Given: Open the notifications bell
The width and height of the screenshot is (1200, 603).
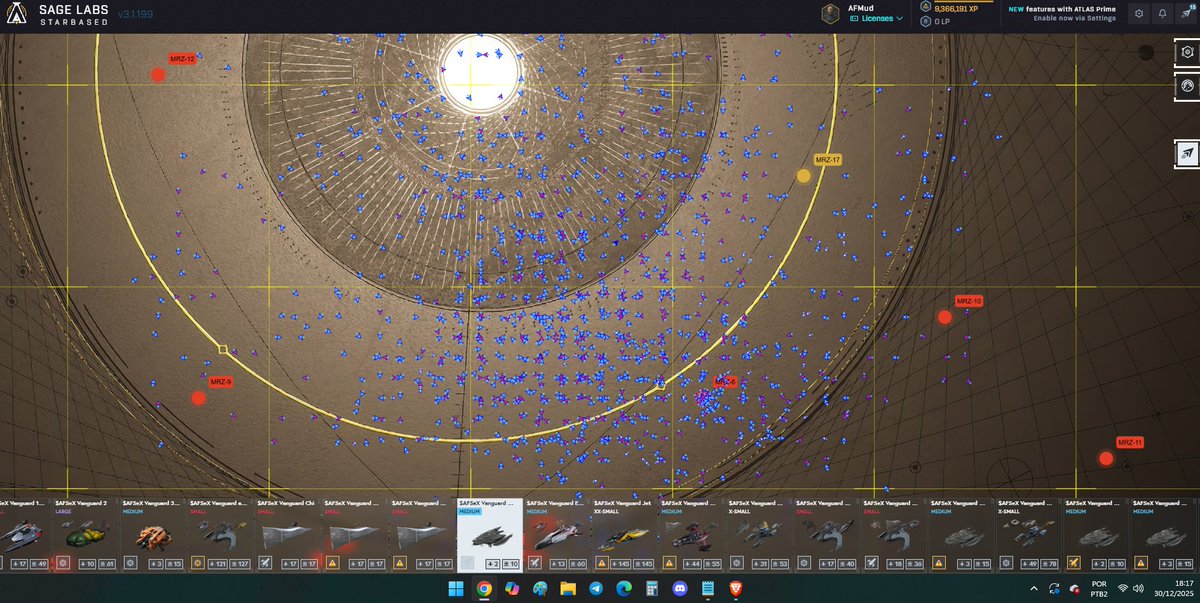Looking at the screenshot, I should pos(1162,14).
